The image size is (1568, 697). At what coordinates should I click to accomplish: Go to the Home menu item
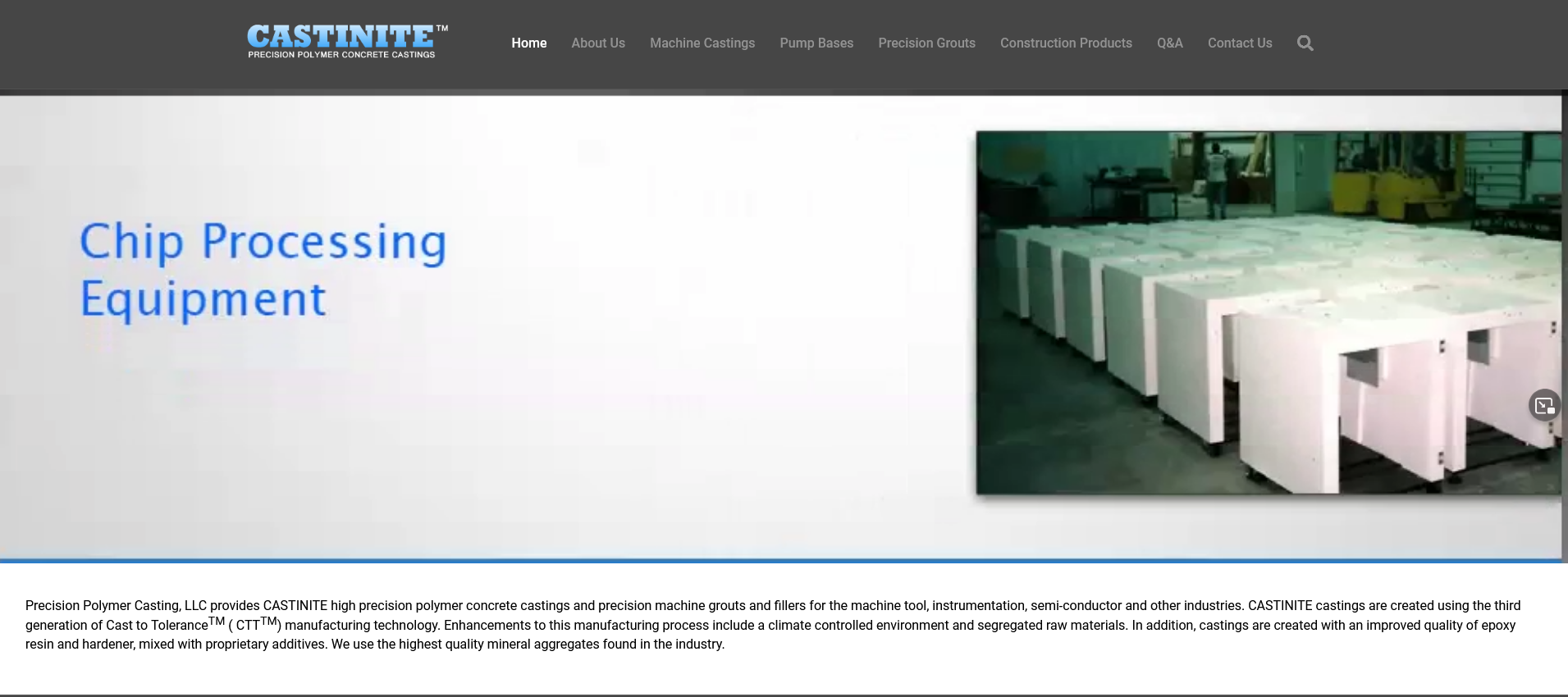pyautogui.click(x=529, y=43)
